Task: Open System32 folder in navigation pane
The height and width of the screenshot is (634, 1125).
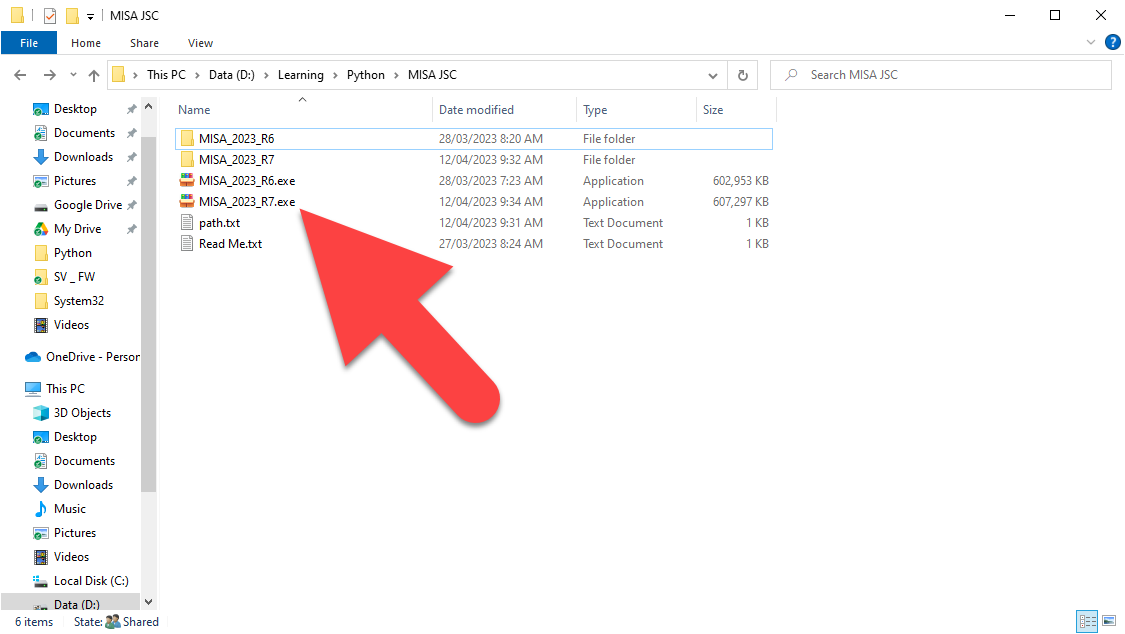Action: (78, 301)
